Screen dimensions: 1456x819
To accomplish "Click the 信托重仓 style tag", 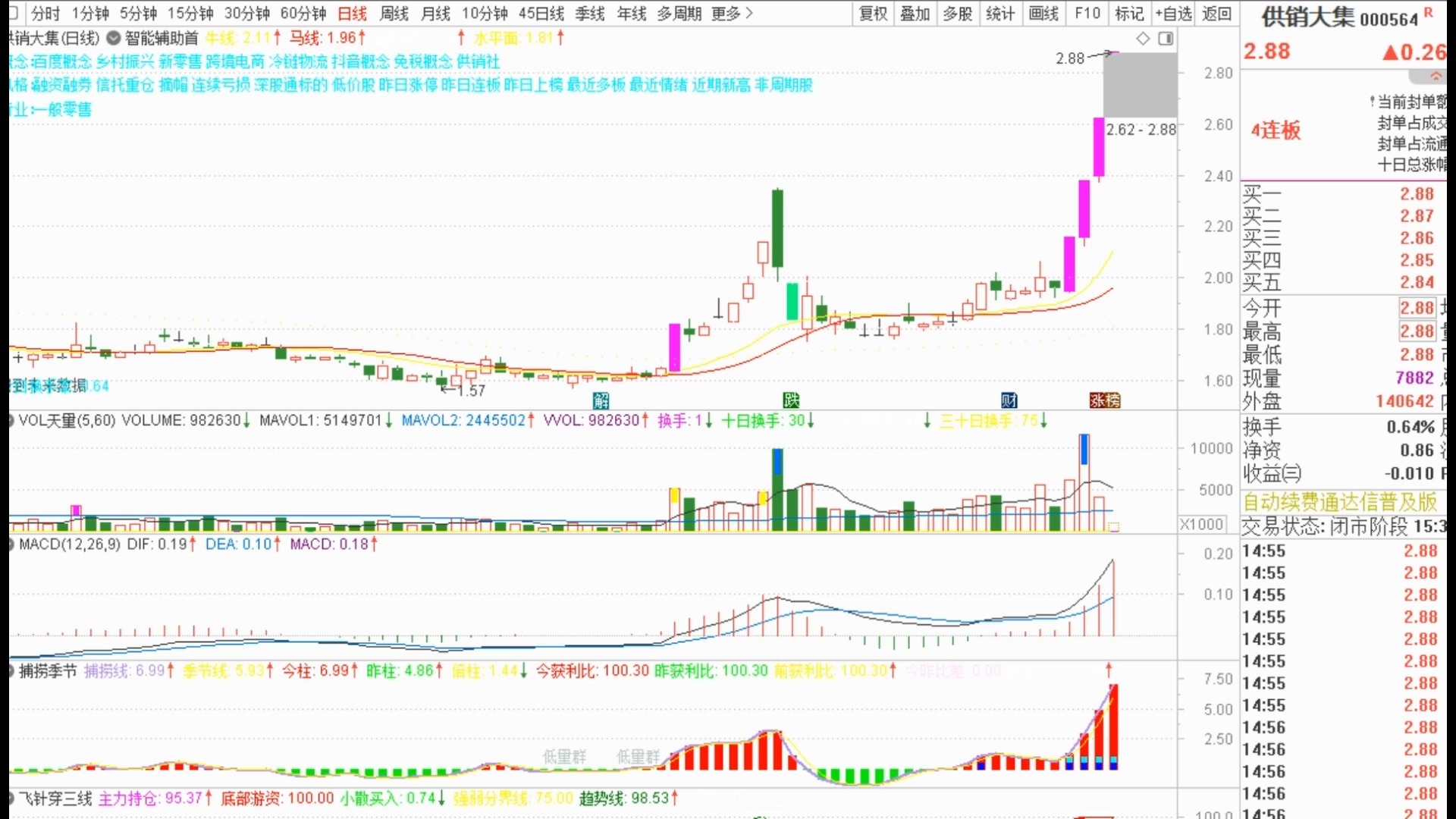I will (125, 85).
